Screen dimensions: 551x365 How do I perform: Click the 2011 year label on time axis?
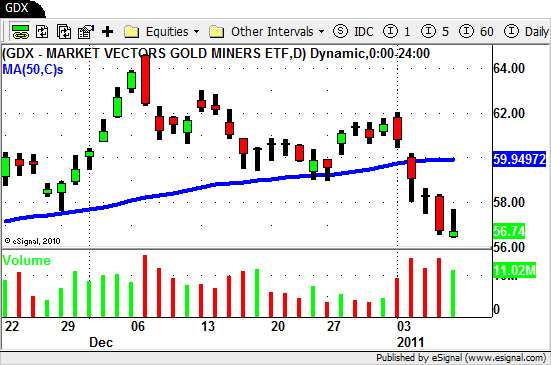click(410, 342)
